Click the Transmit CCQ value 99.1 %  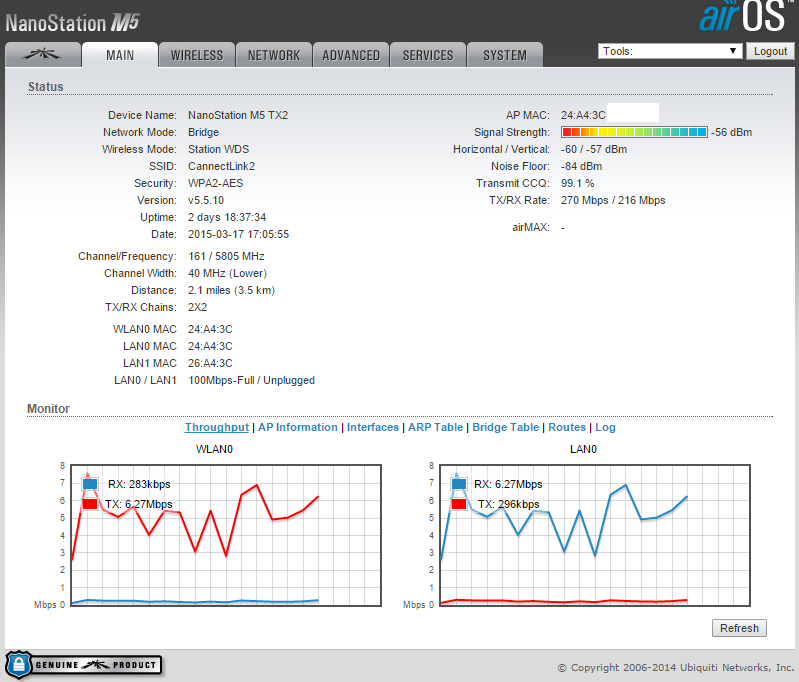click(x=577, y=183)
